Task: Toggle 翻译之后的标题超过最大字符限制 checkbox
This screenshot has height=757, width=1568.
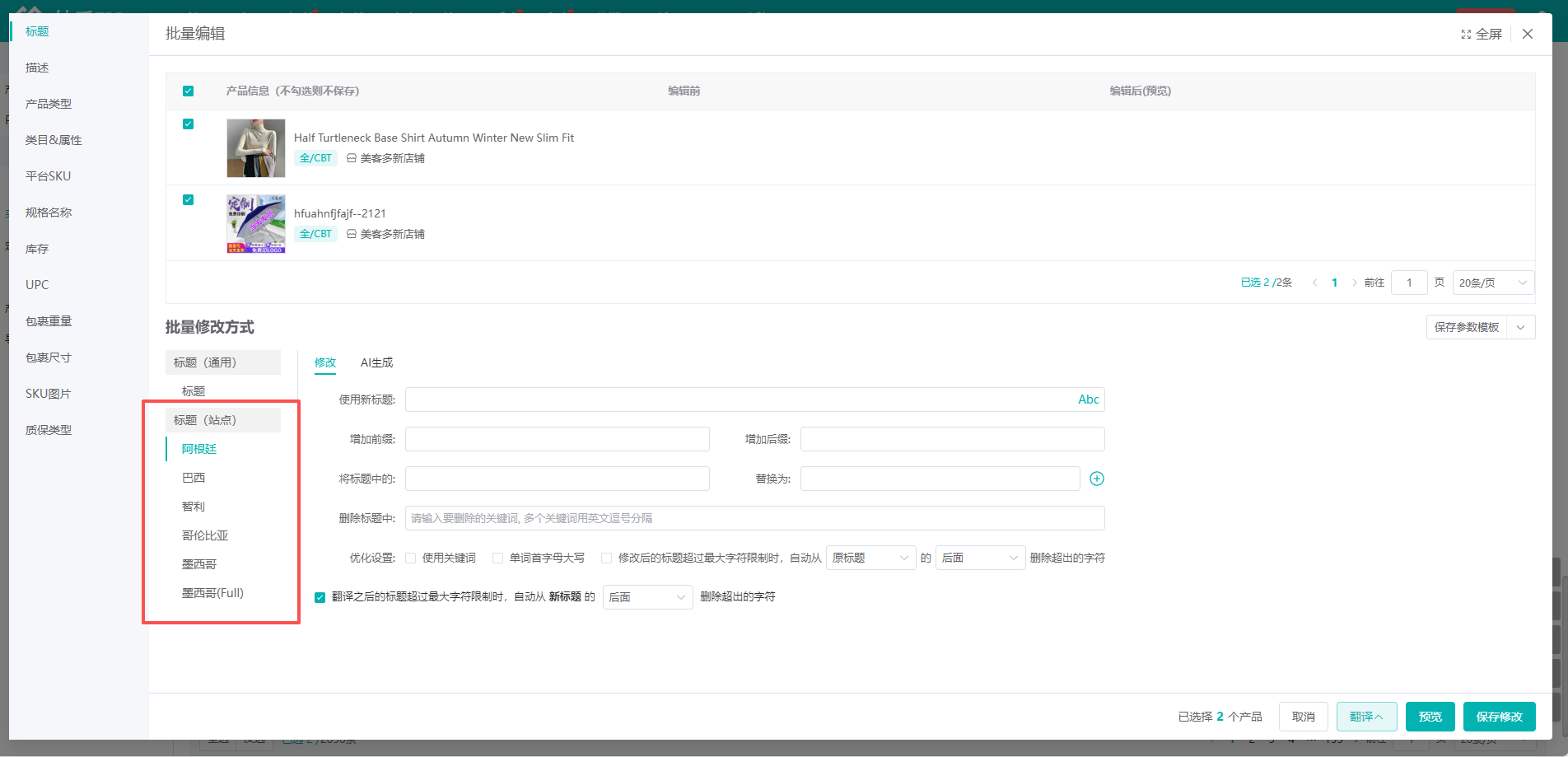Action: point(320,597)
